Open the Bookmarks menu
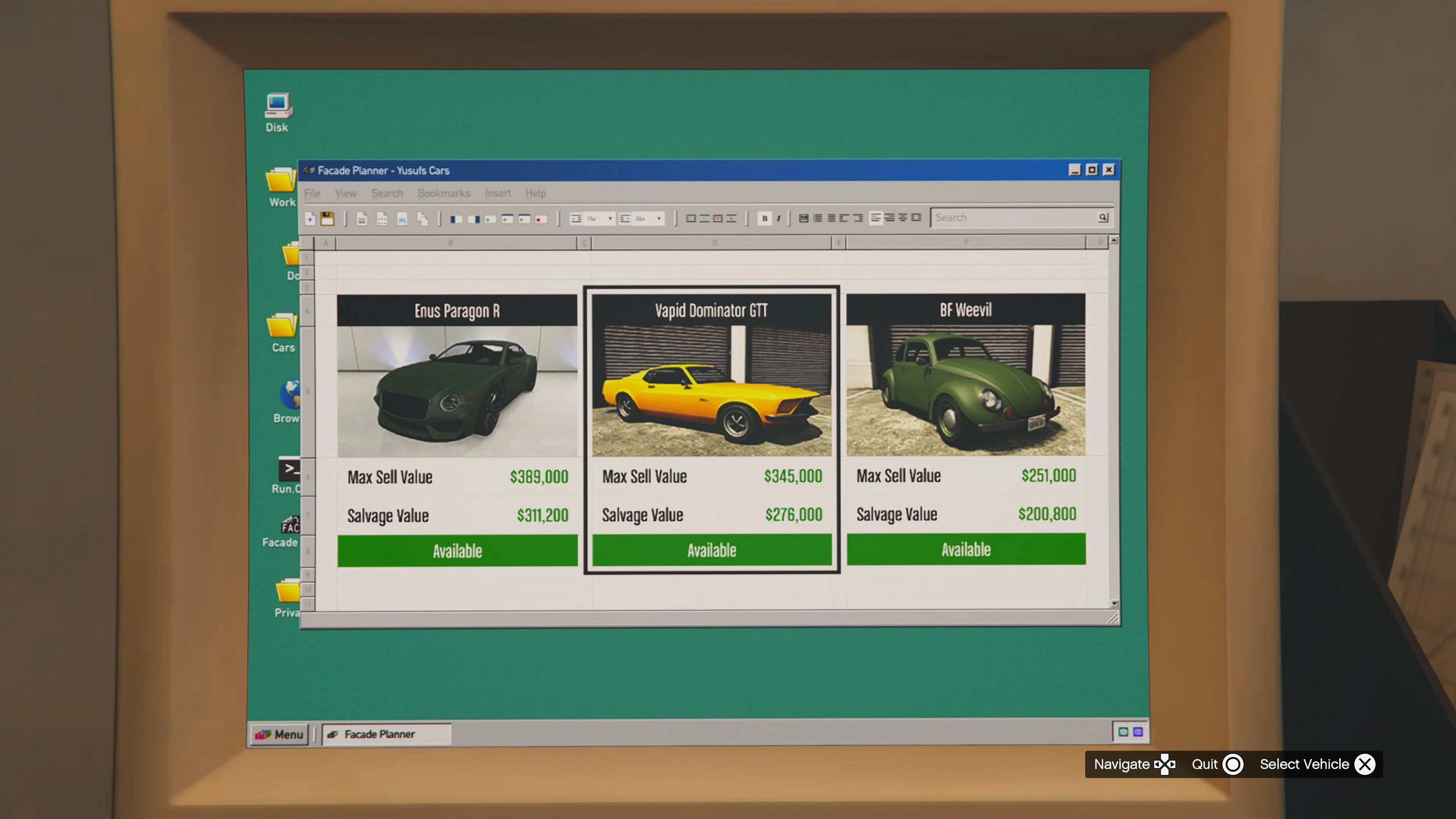 point(444,193)
